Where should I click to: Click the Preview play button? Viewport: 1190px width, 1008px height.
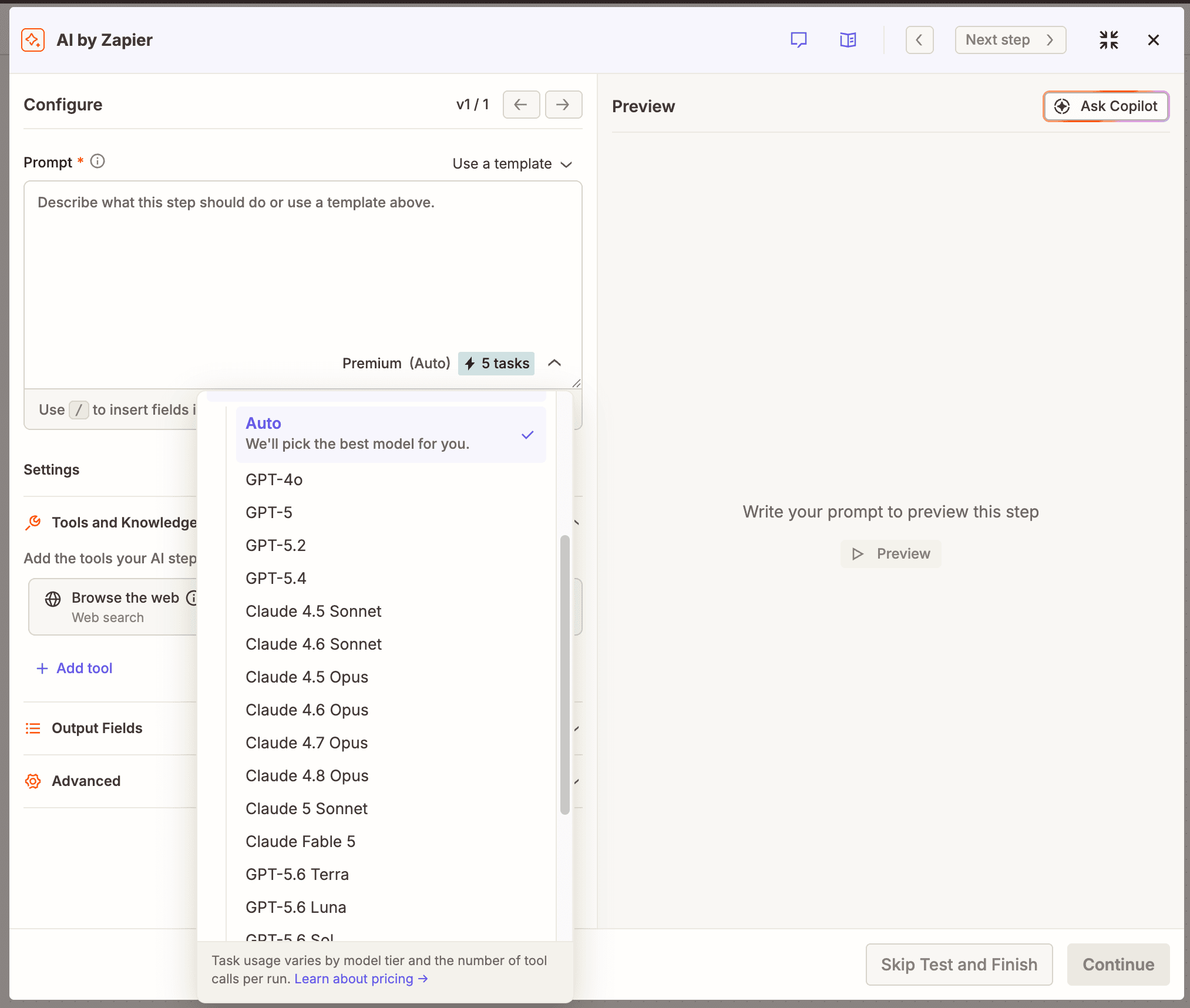tap(891, 554)
